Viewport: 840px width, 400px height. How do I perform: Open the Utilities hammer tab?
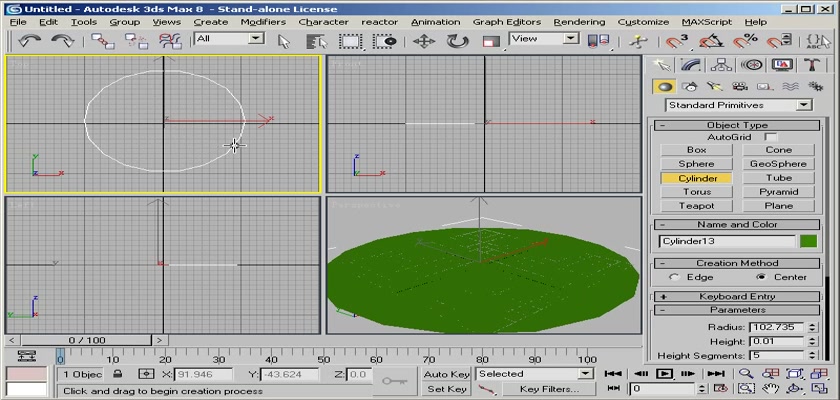pos(812,65)
